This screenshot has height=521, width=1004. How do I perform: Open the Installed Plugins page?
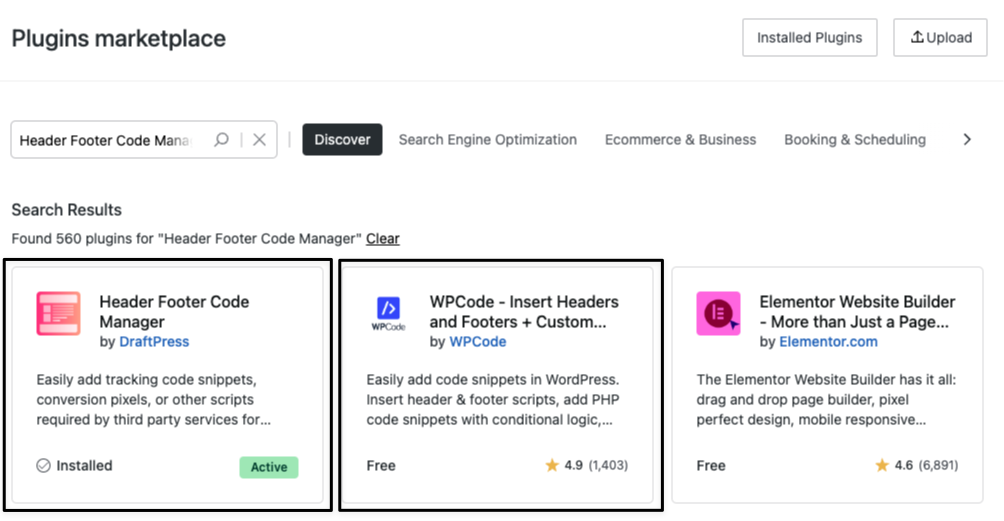[809, 38]
